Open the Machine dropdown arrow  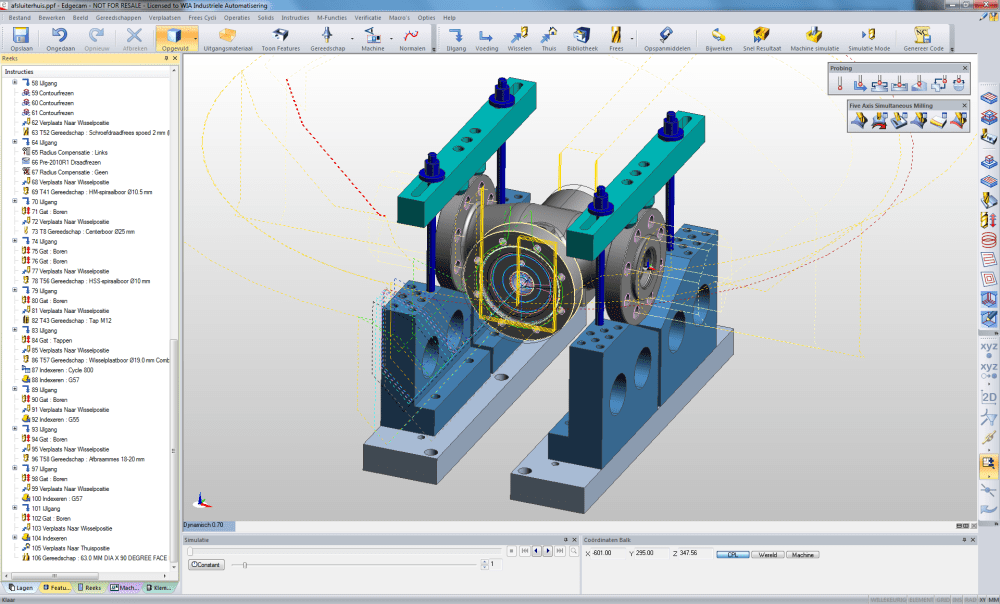[391, 39]
